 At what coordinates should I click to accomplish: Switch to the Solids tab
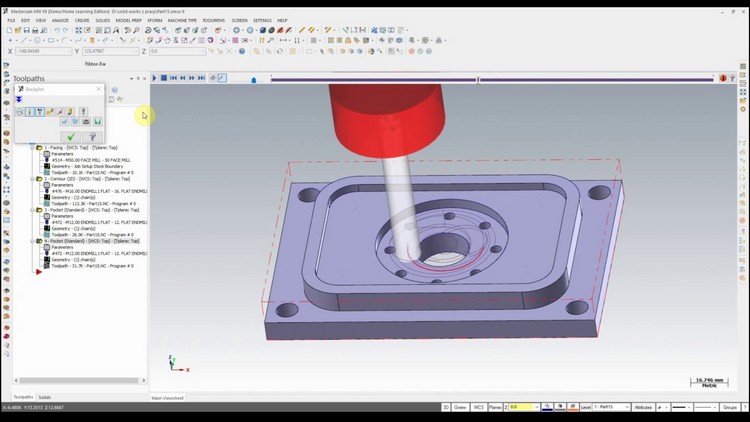(44, 397)
